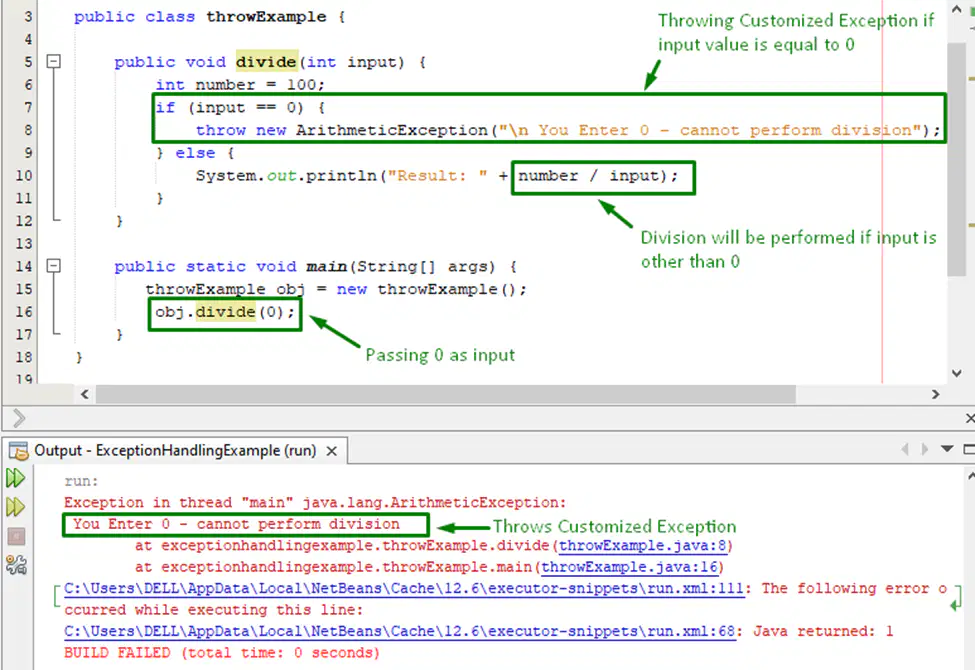Viewport: 975px width, 670px height.
Task: Click the right navigation arrow in the Output header
Action: [925, 449]
